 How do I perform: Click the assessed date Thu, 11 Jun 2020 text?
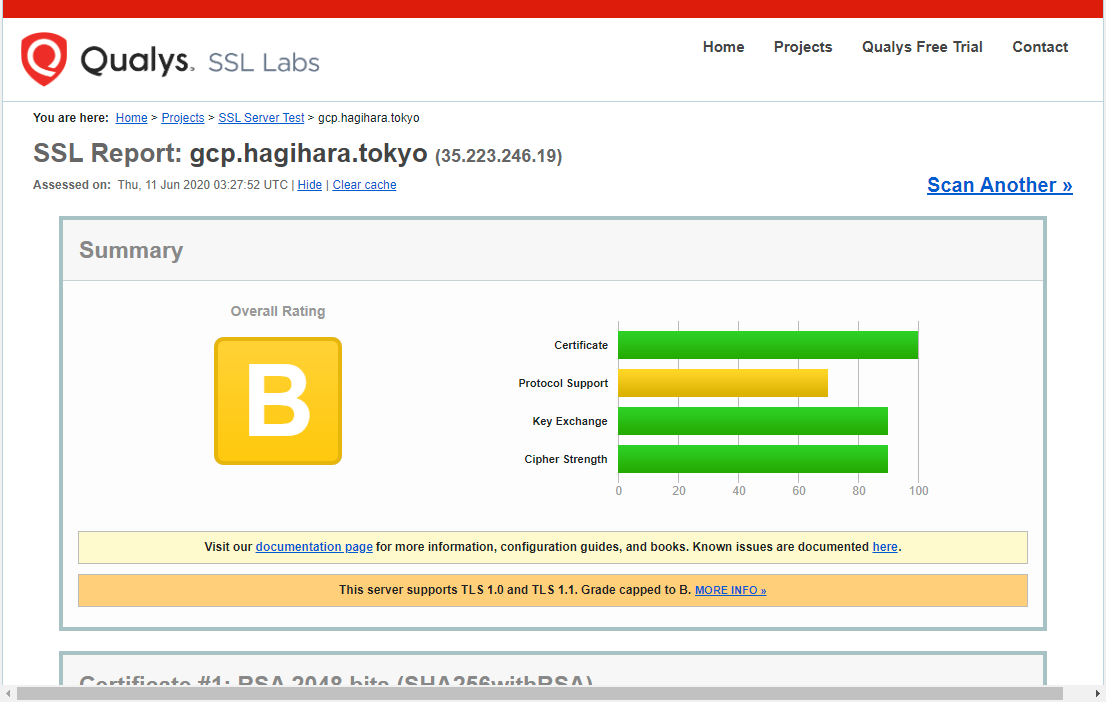coord(202,185)
